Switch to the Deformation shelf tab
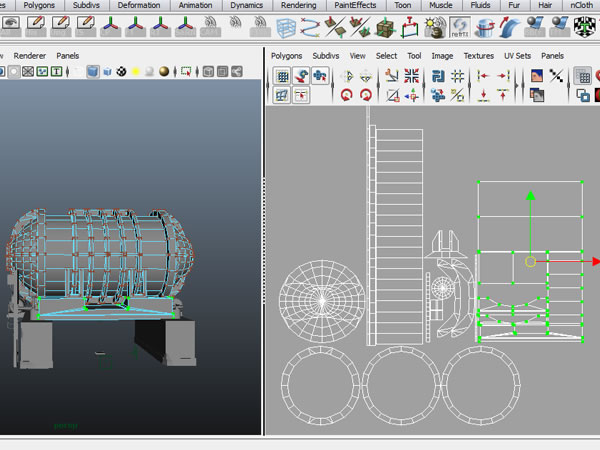Image resolution: width=600 pixels, height=450 pixels. coord(139,5)
